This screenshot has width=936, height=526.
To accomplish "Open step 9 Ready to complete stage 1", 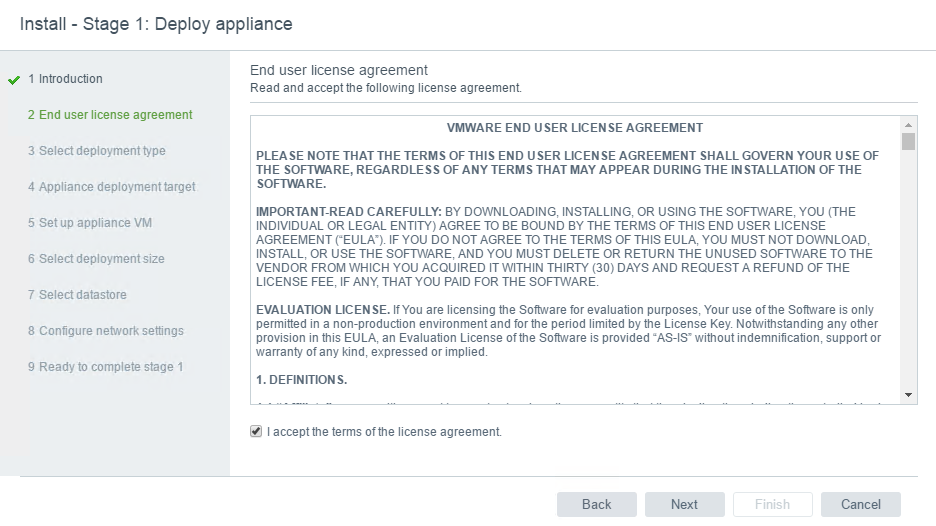I will coord(105,367).
